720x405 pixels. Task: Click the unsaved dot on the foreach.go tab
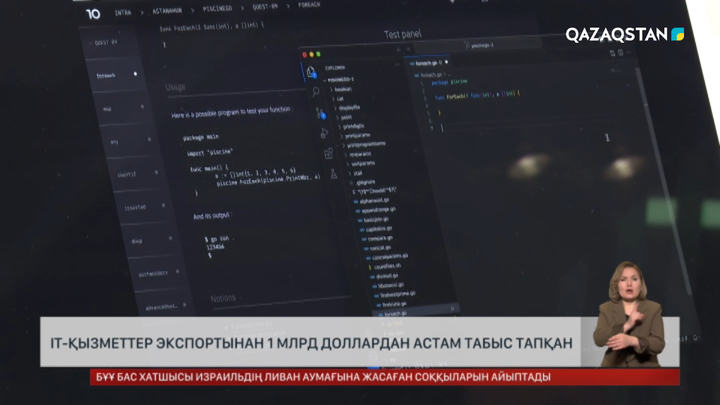446,62
